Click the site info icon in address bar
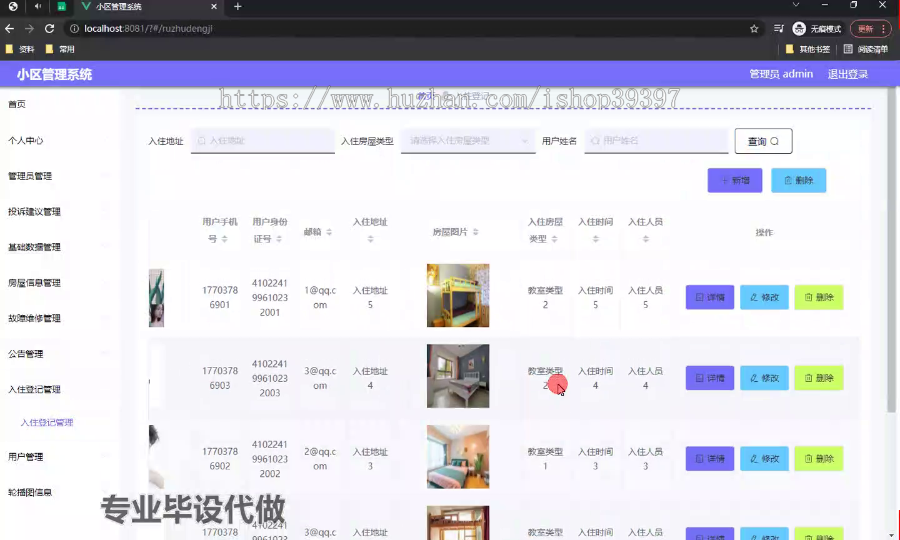The height and width of the screenshot is (540, 900). [74, 28]
